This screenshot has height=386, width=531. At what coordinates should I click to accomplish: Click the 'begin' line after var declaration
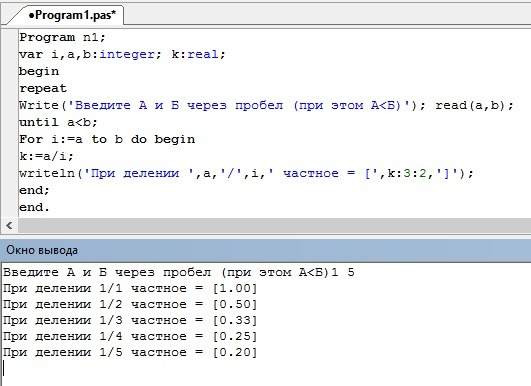pyautogui.click(x=39, y=71)
